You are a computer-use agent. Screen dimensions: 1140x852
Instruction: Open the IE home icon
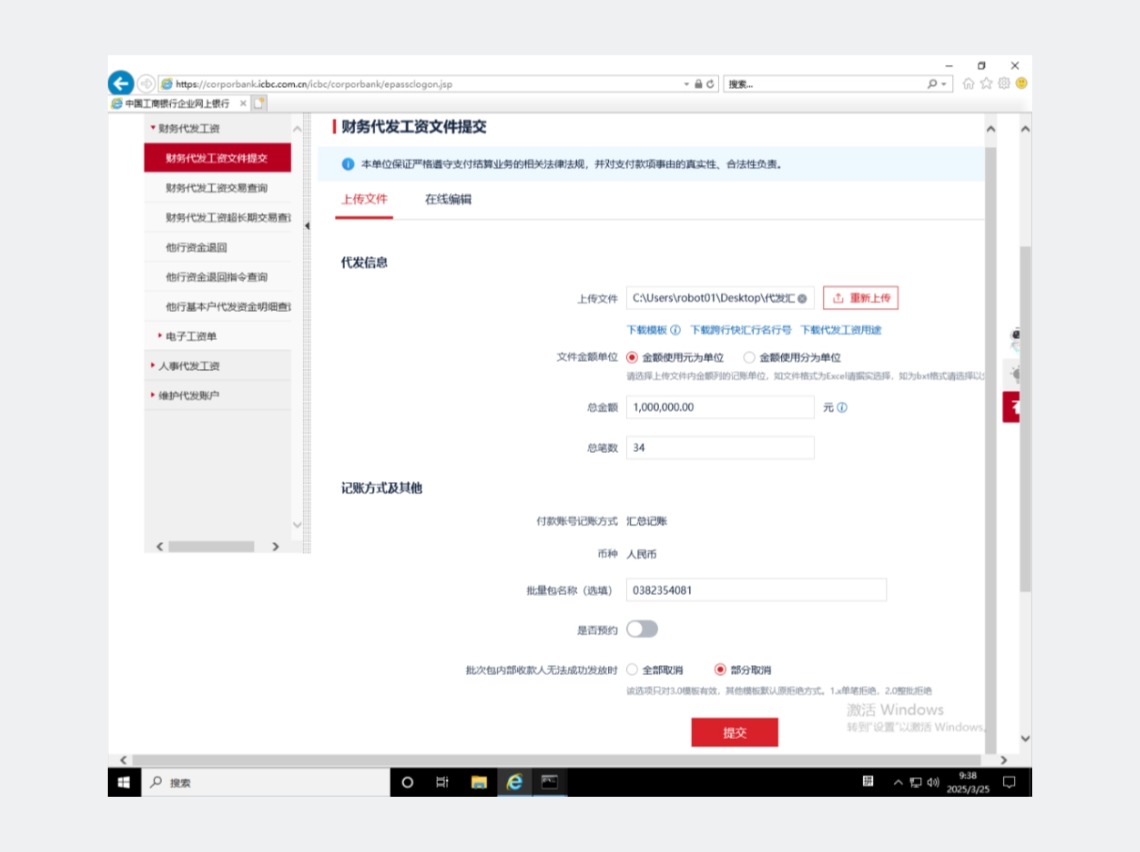(x=968, y=84)
